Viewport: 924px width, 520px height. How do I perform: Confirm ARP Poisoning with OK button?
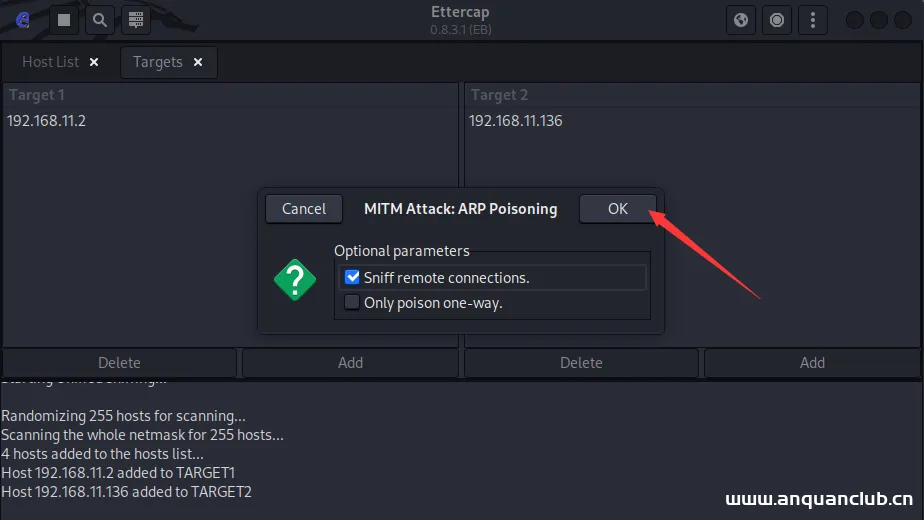pyautogui.click(x=617, y=209)
